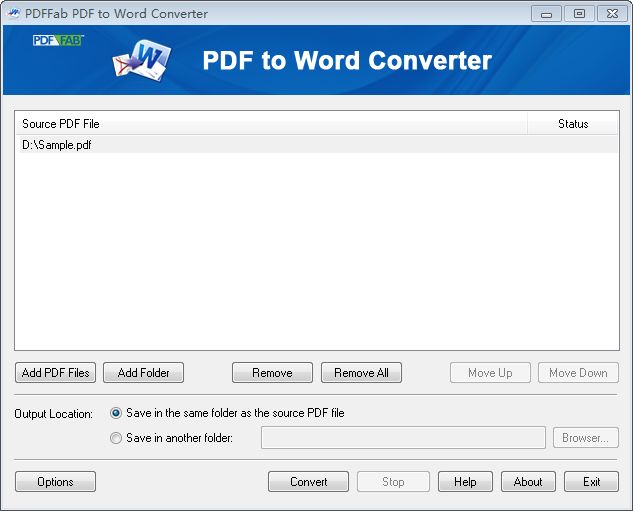Close the converter window
Image resolution: width=633 pixels, height=511 pixels.
coord(612,14)
